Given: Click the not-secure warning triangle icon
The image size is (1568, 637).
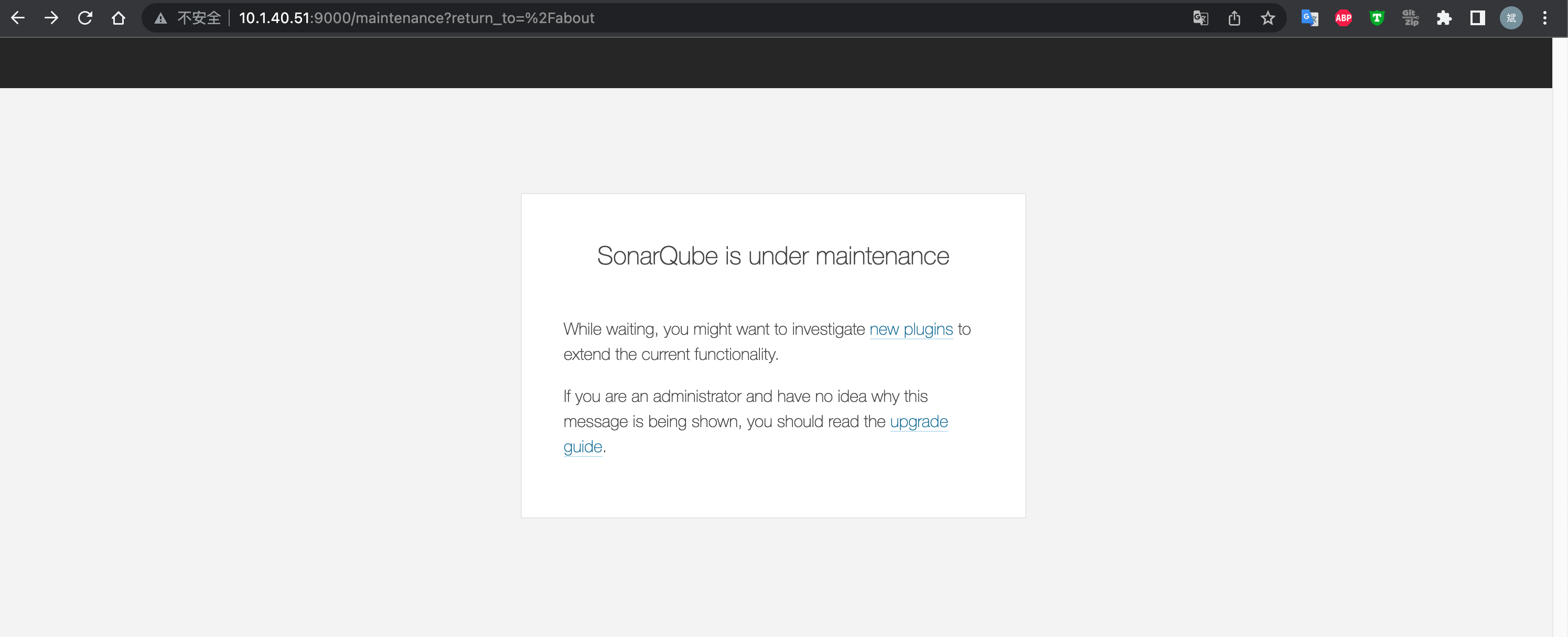Looking at the screenshot, I should click(160, 18).
